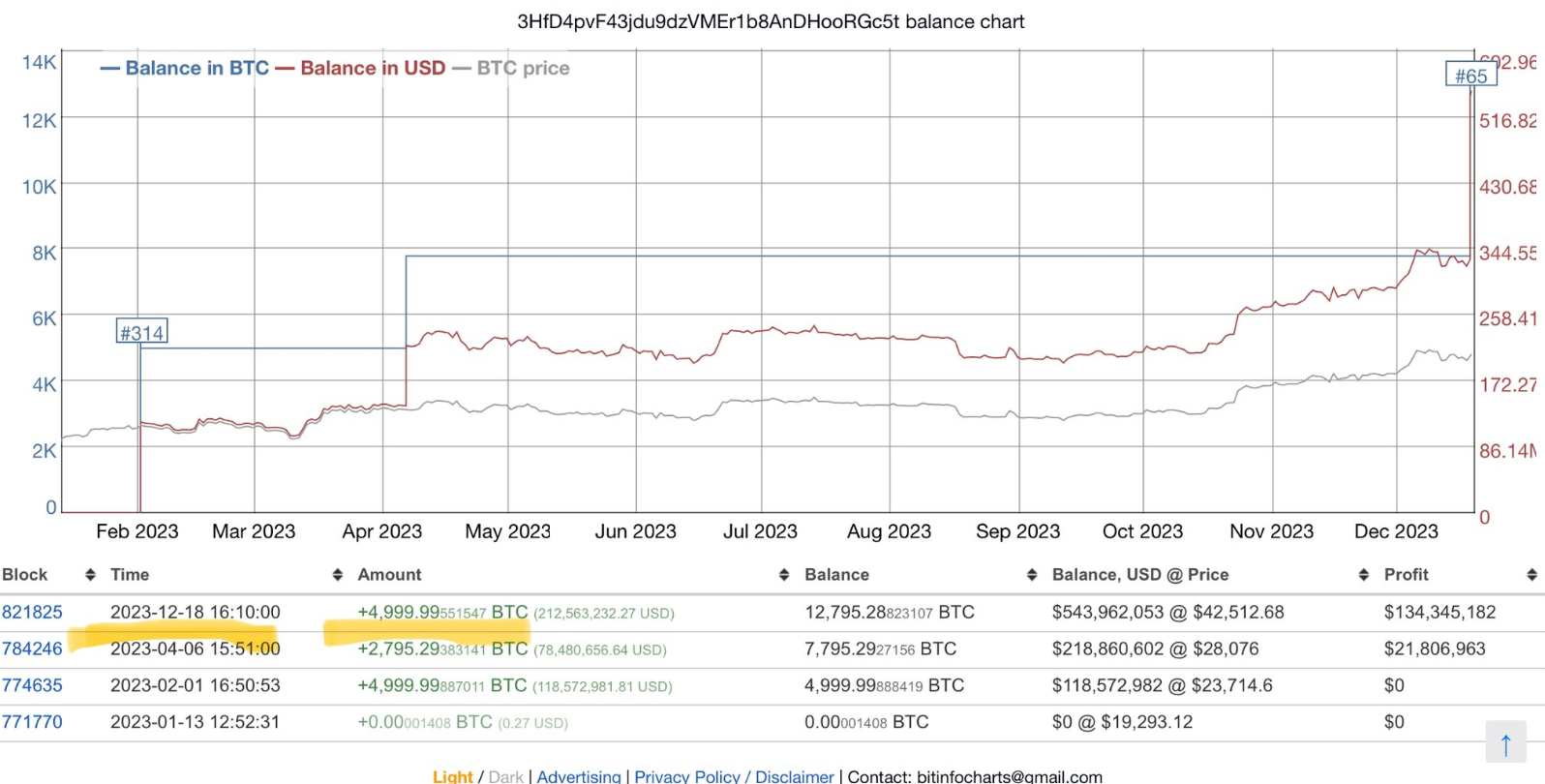Click Balance, USD @ Price header

(x=1140, y=575)
